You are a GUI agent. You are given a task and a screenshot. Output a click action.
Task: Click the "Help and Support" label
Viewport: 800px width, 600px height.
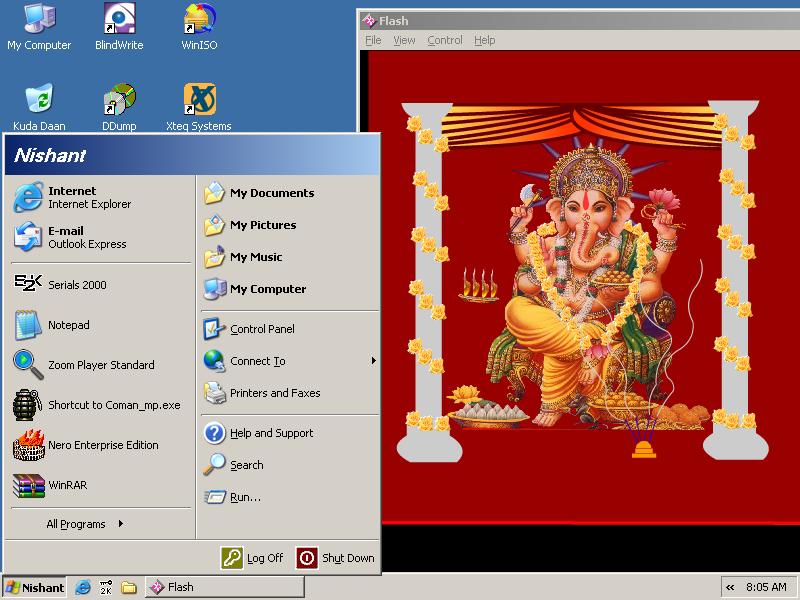point(271,433)
